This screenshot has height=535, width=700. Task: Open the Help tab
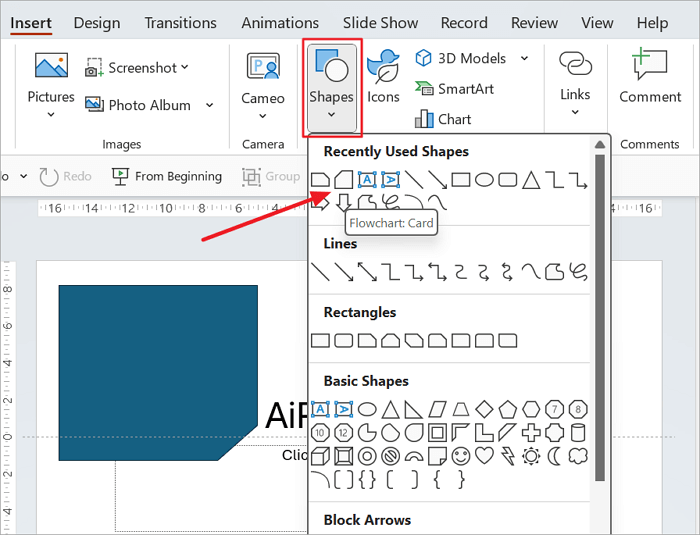(x=652, y=23)
